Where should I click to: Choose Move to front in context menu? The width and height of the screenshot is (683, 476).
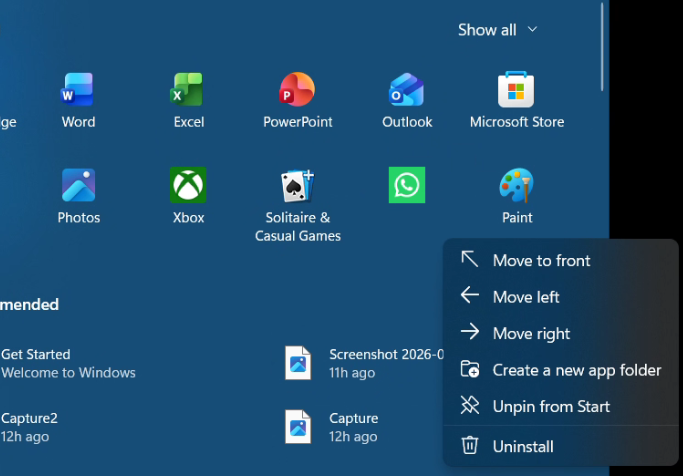[561, 260]
